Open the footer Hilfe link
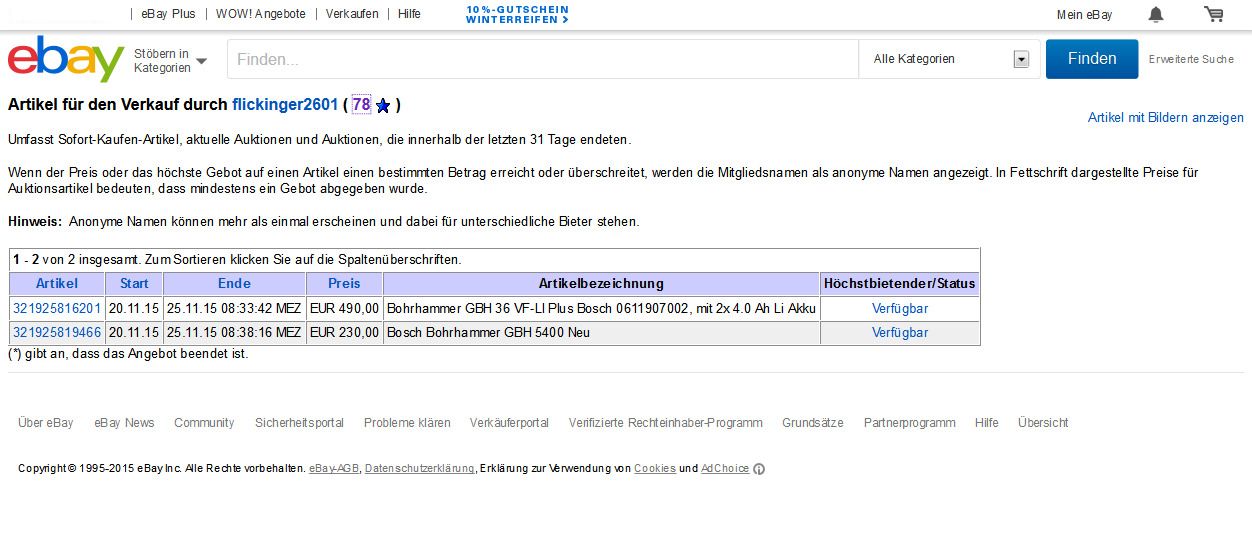Screen dimensions: 1252x539 point(987,423)
